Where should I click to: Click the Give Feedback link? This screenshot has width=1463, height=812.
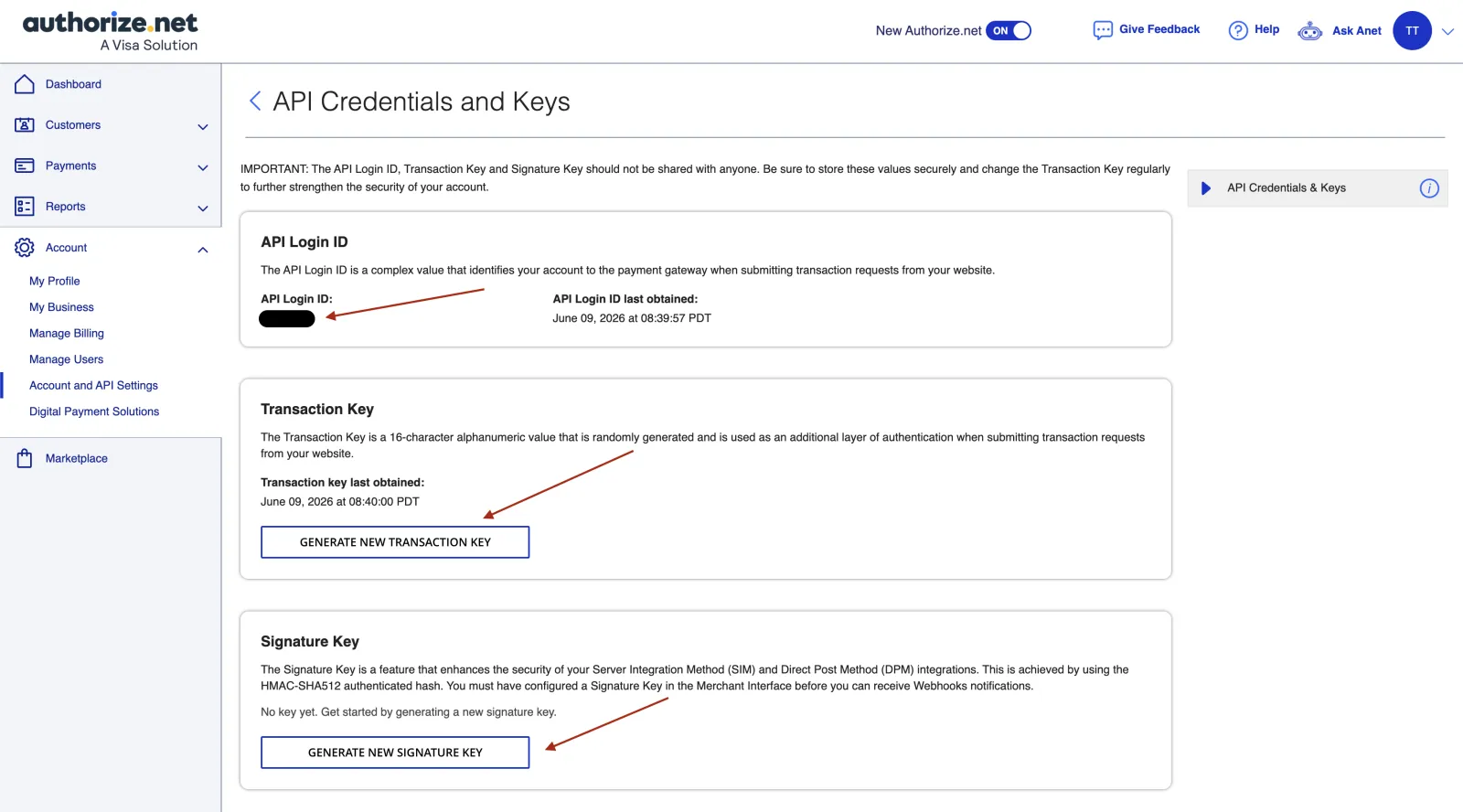pos(1159,29)
